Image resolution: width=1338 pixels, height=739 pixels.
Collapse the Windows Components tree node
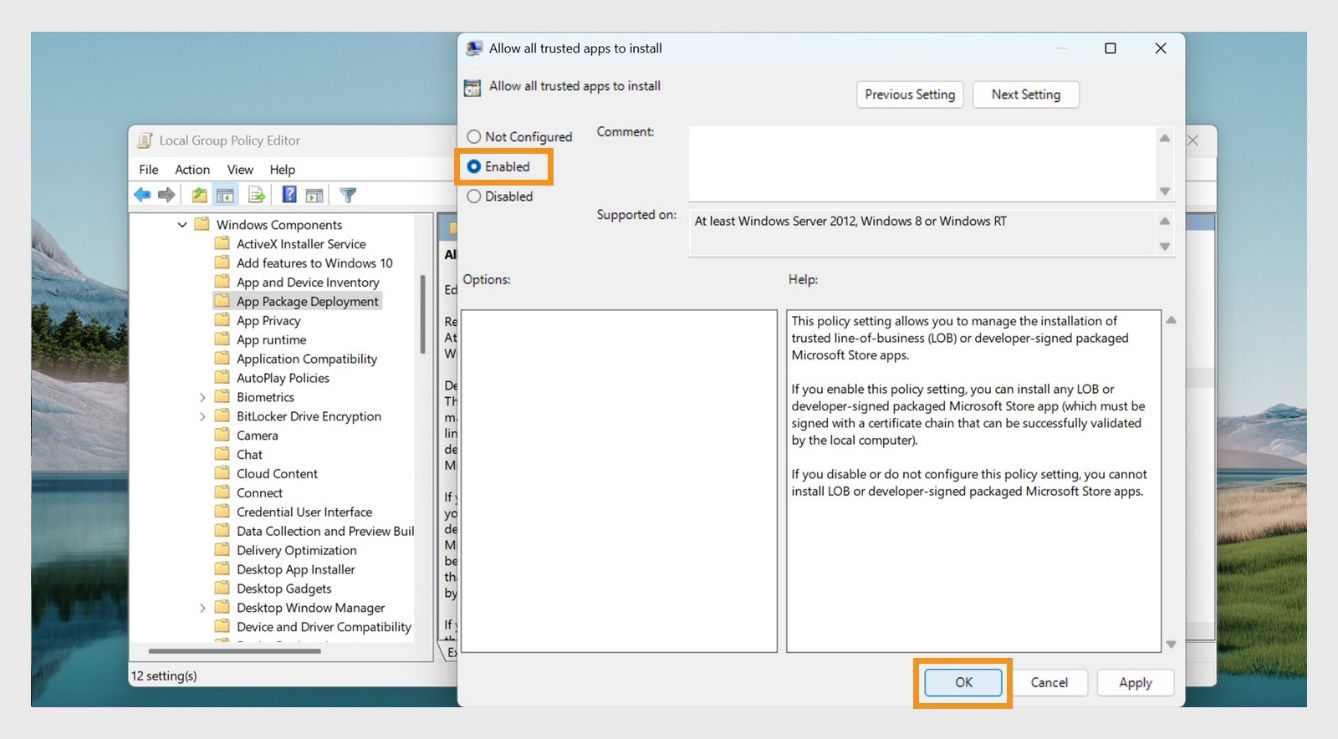click(182, 225)
